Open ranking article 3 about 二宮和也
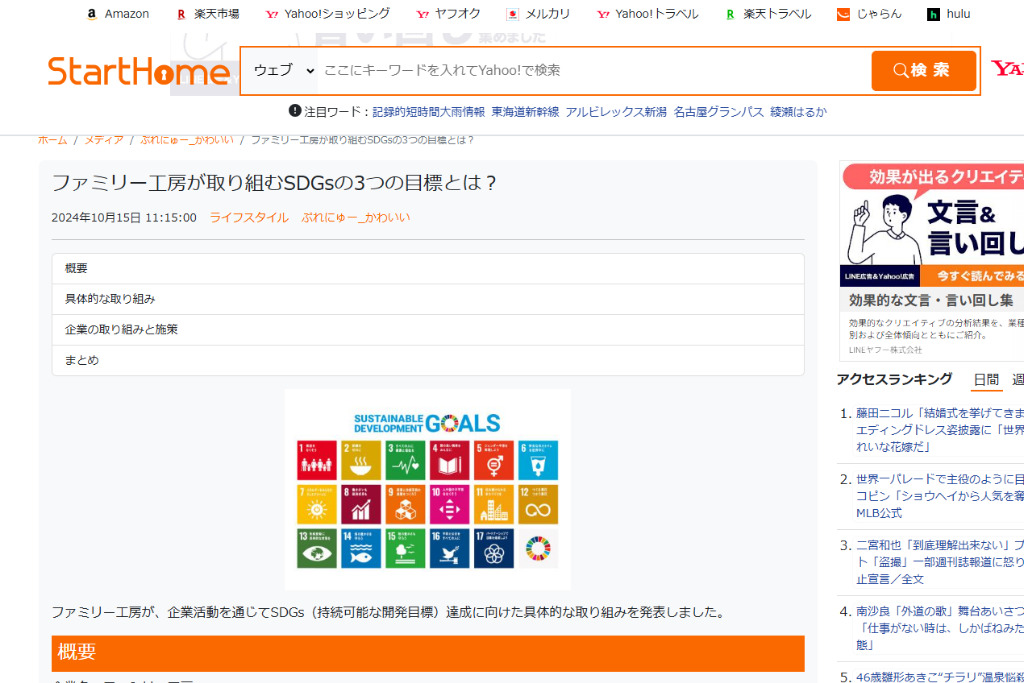The width and height of the screenshot is (1024, 683). [940, 562]
